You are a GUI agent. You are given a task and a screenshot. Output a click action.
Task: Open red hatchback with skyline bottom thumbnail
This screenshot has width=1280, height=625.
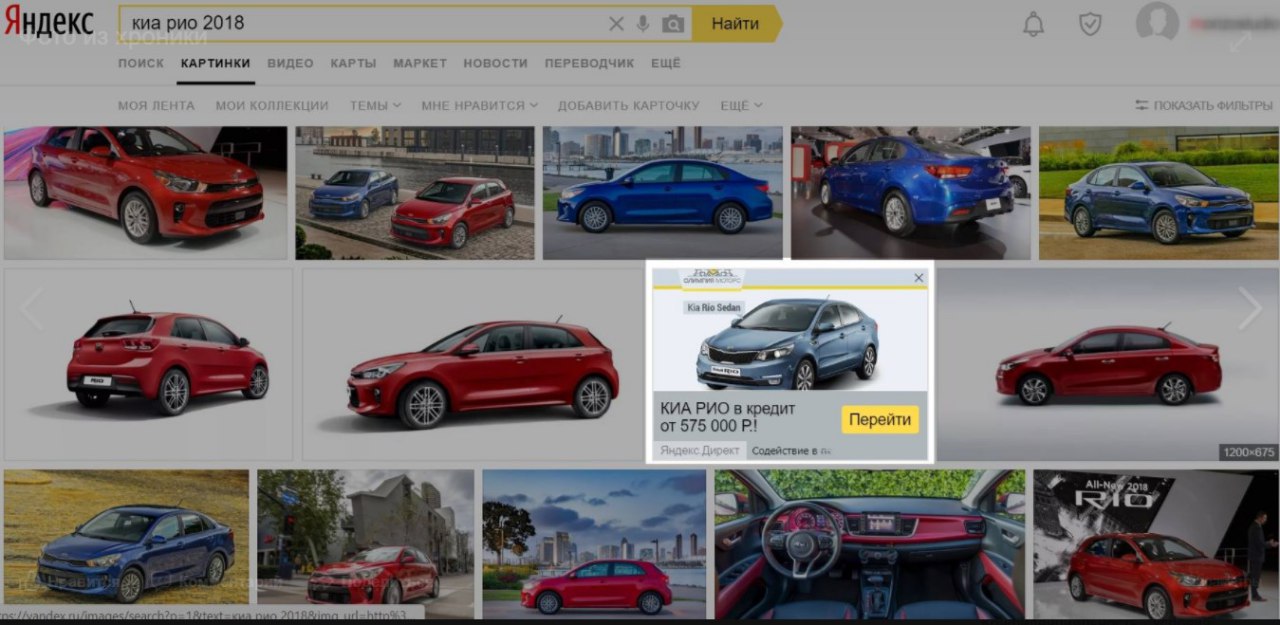click(595, 544)
